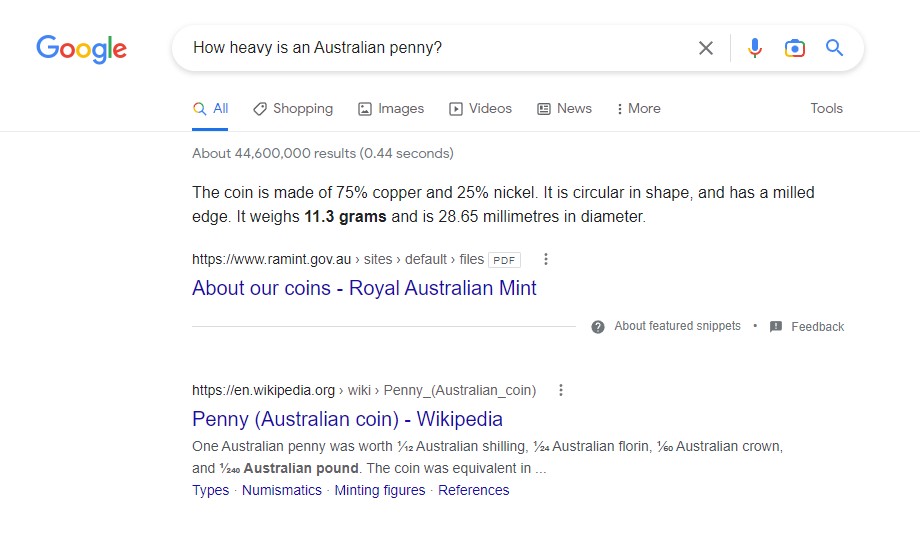Image resolution: width=920 pixels, height=534 pixels.
Task: Clear the search box with the X icon
Action: coord(706,48)
